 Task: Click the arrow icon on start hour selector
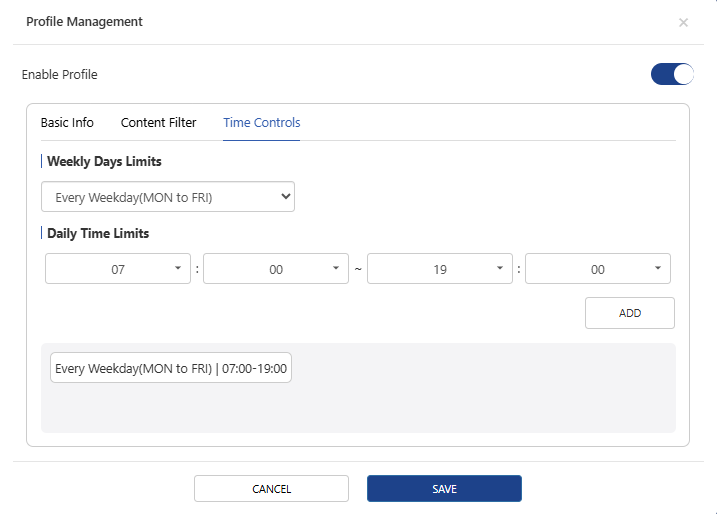177,269
